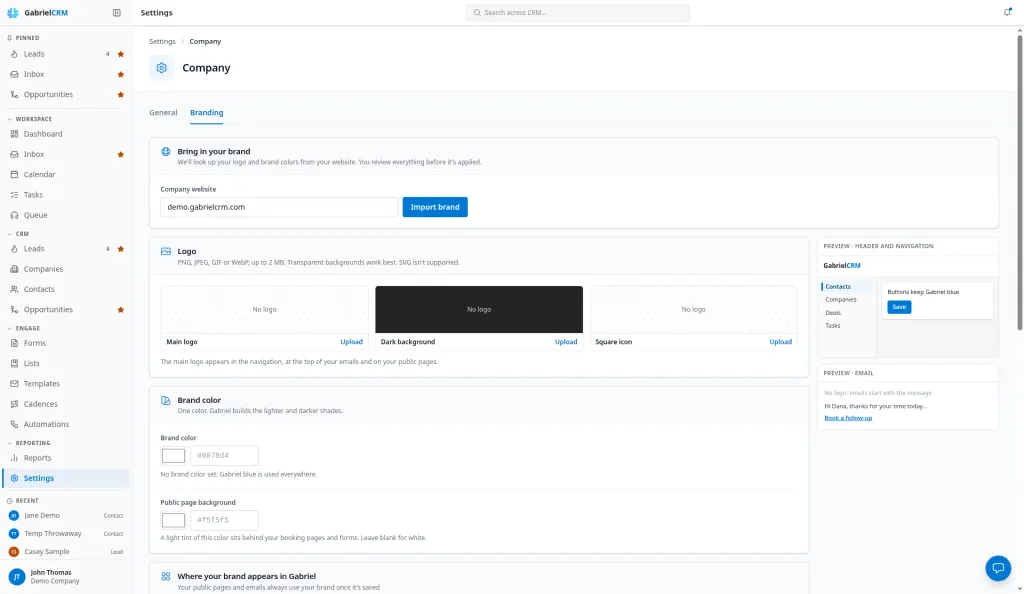Upload a Main logo

[x=351, y=342]
